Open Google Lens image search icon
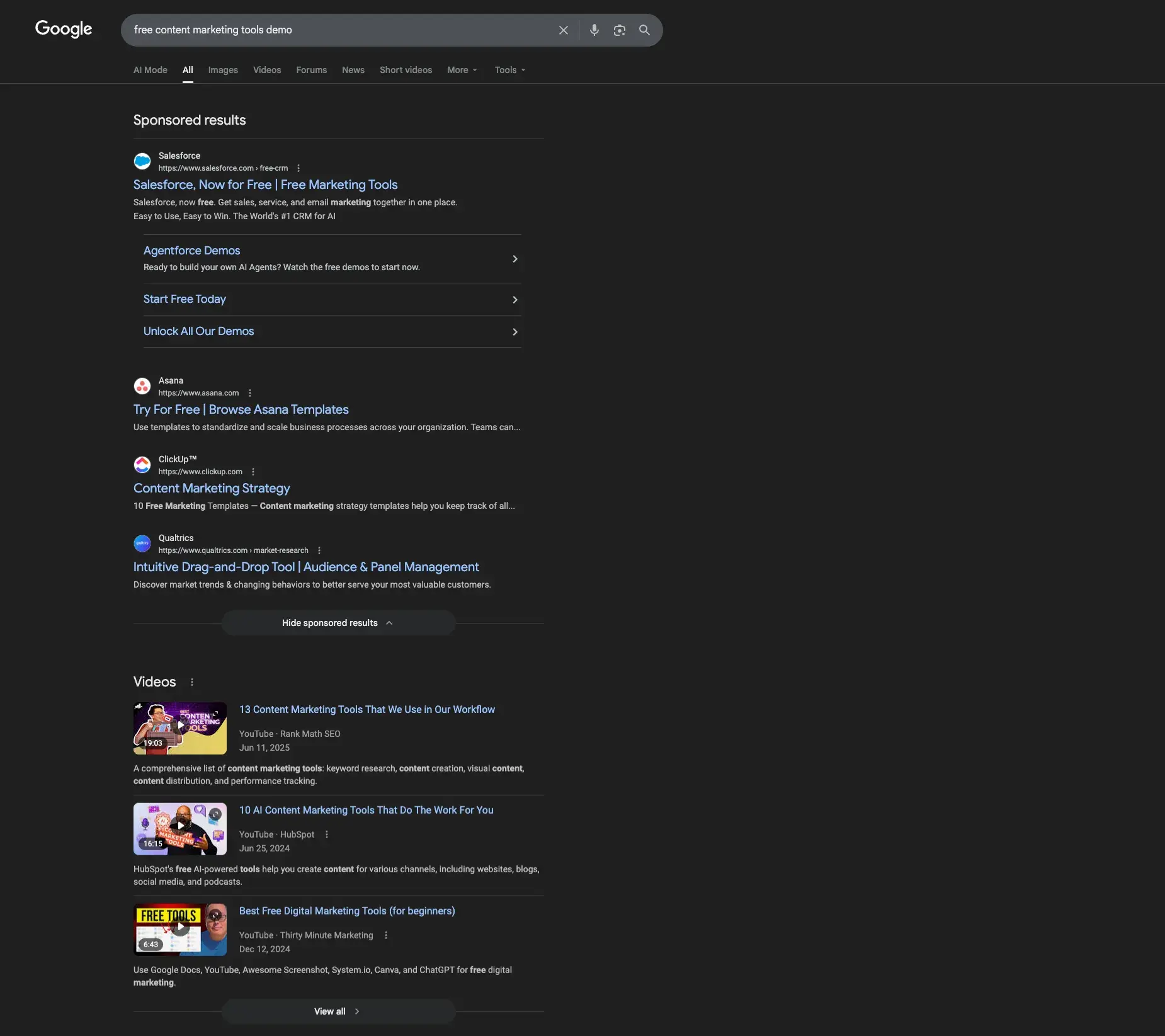The height and width of the screenshot is (1036, 1165). pyautogui.click(x=618, y=30)
